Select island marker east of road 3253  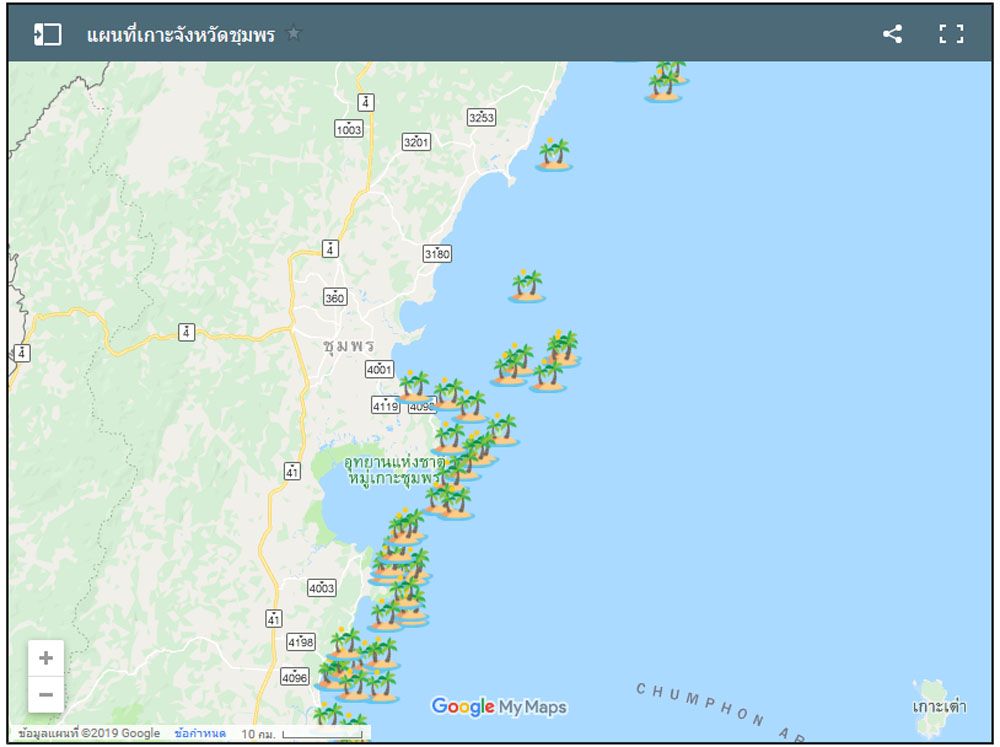tap(553, 156)
